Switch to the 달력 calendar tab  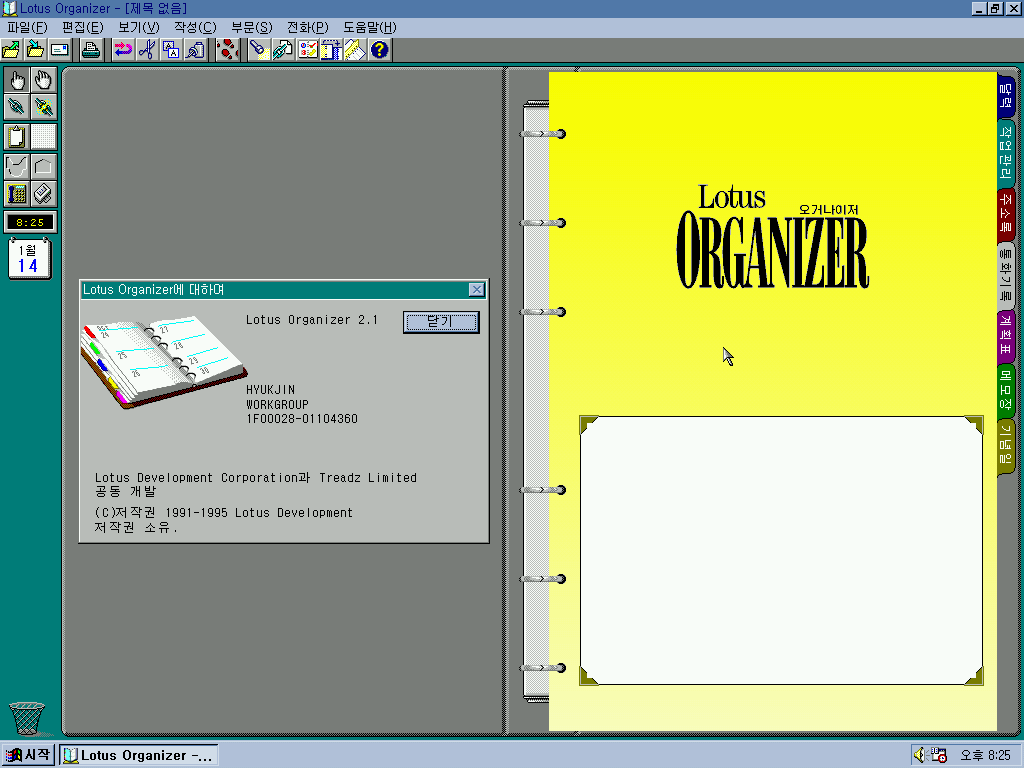coord(1006,96)
